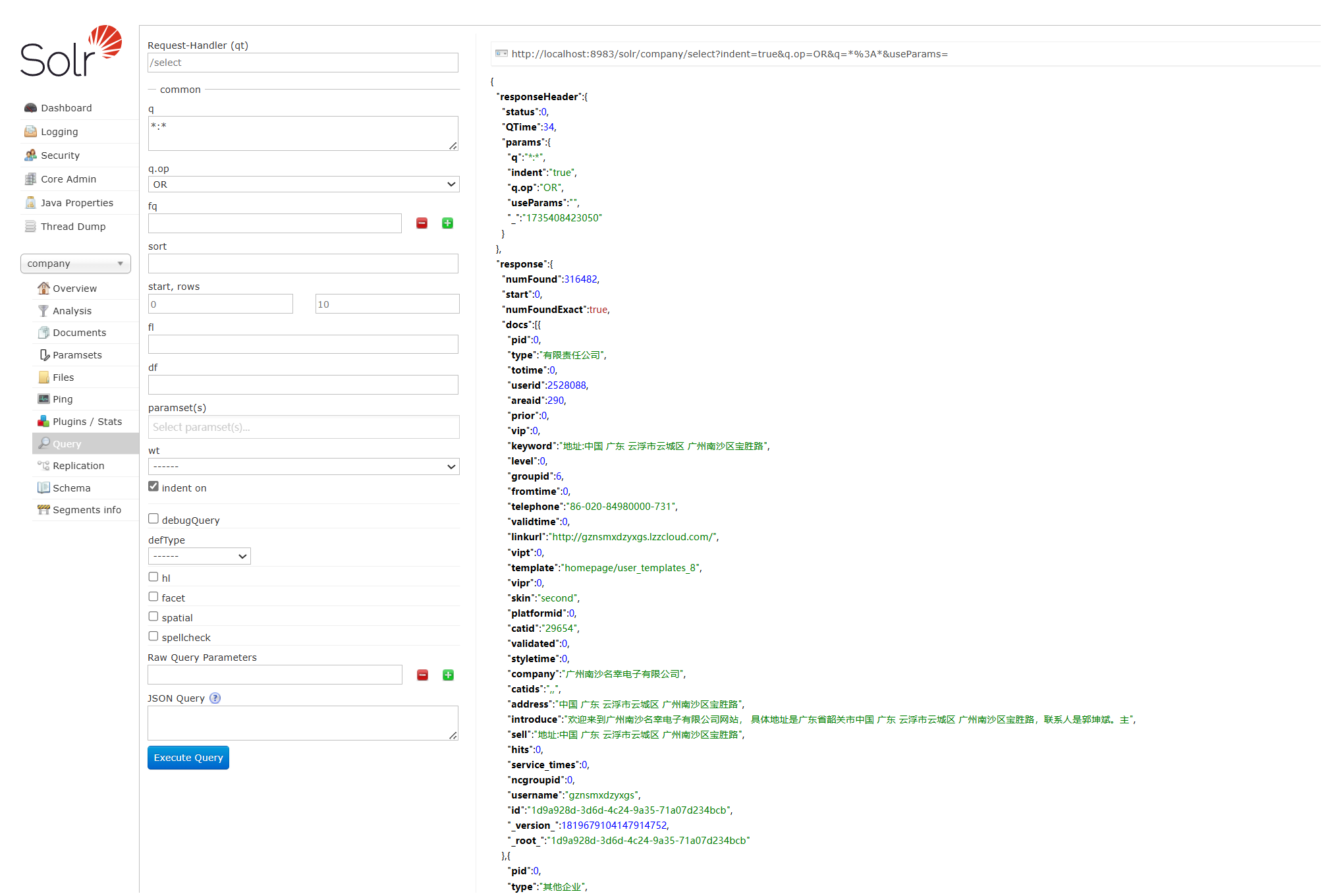The image size is (1324, 896).
Task: Click the sort input field
Action: pos(303,264)
